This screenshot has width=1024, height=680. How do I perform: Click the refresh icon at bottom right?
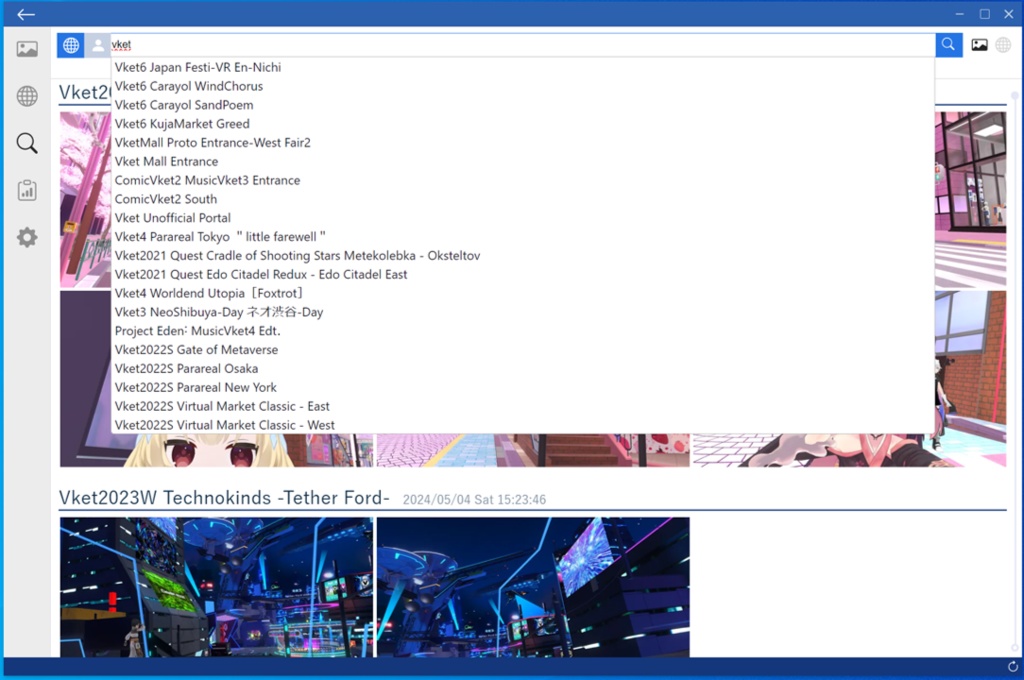pyautogui.click(x=1012, y=665)
